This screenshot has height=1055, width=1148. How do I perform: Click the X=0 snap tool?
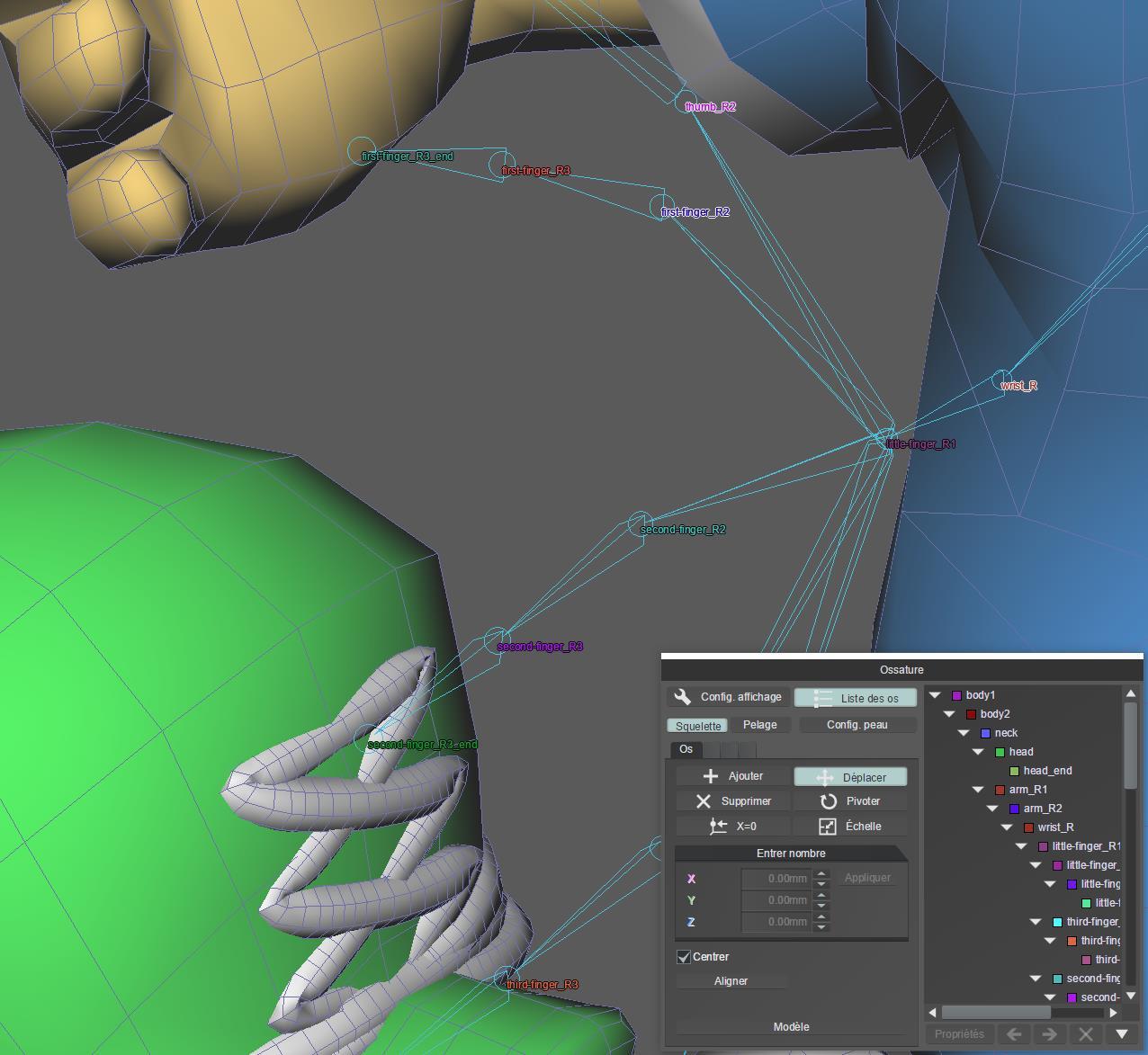click(732, 826)
